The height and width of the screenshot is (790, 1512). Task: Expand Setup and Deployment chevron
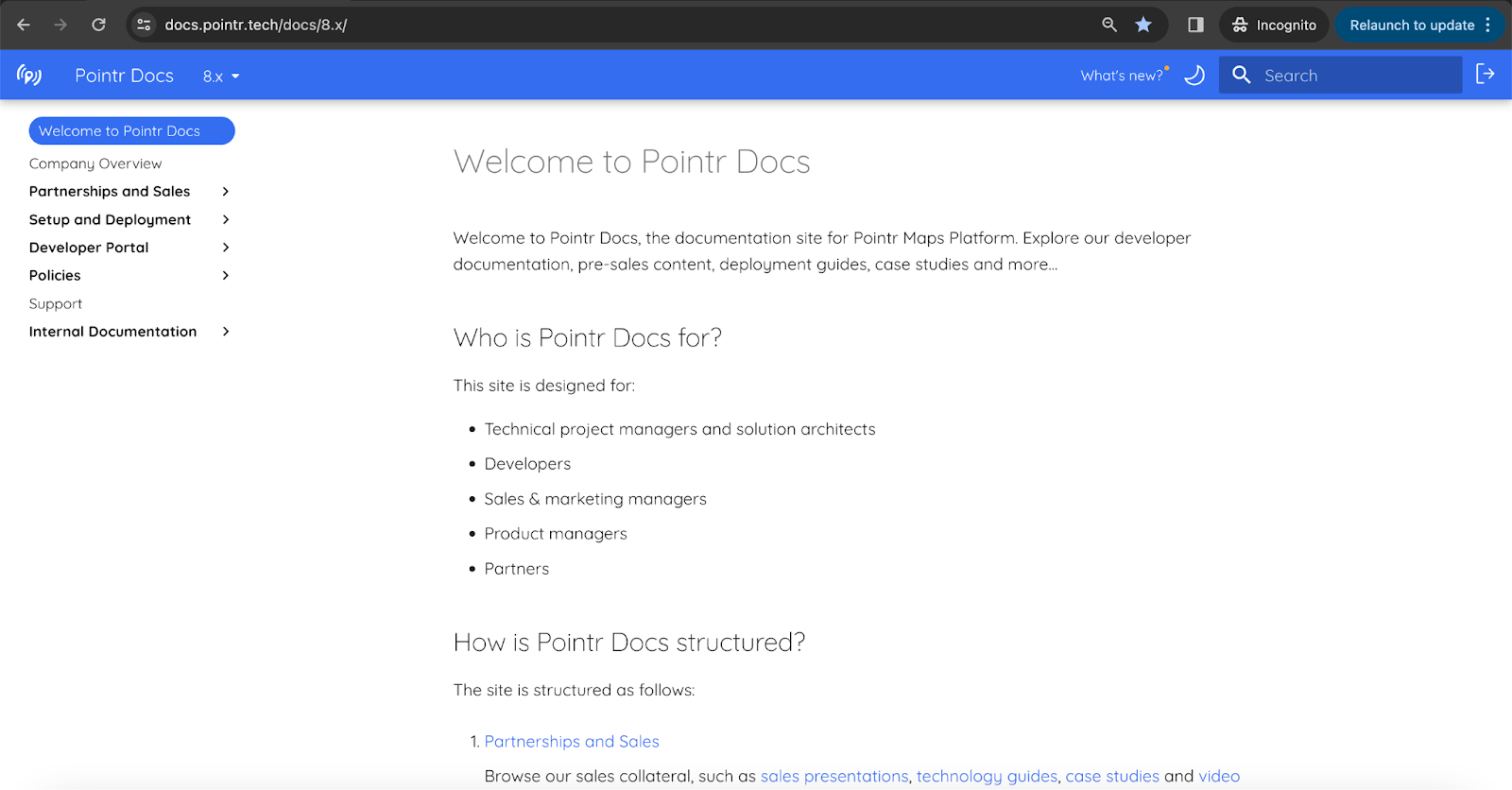[226, 219]
